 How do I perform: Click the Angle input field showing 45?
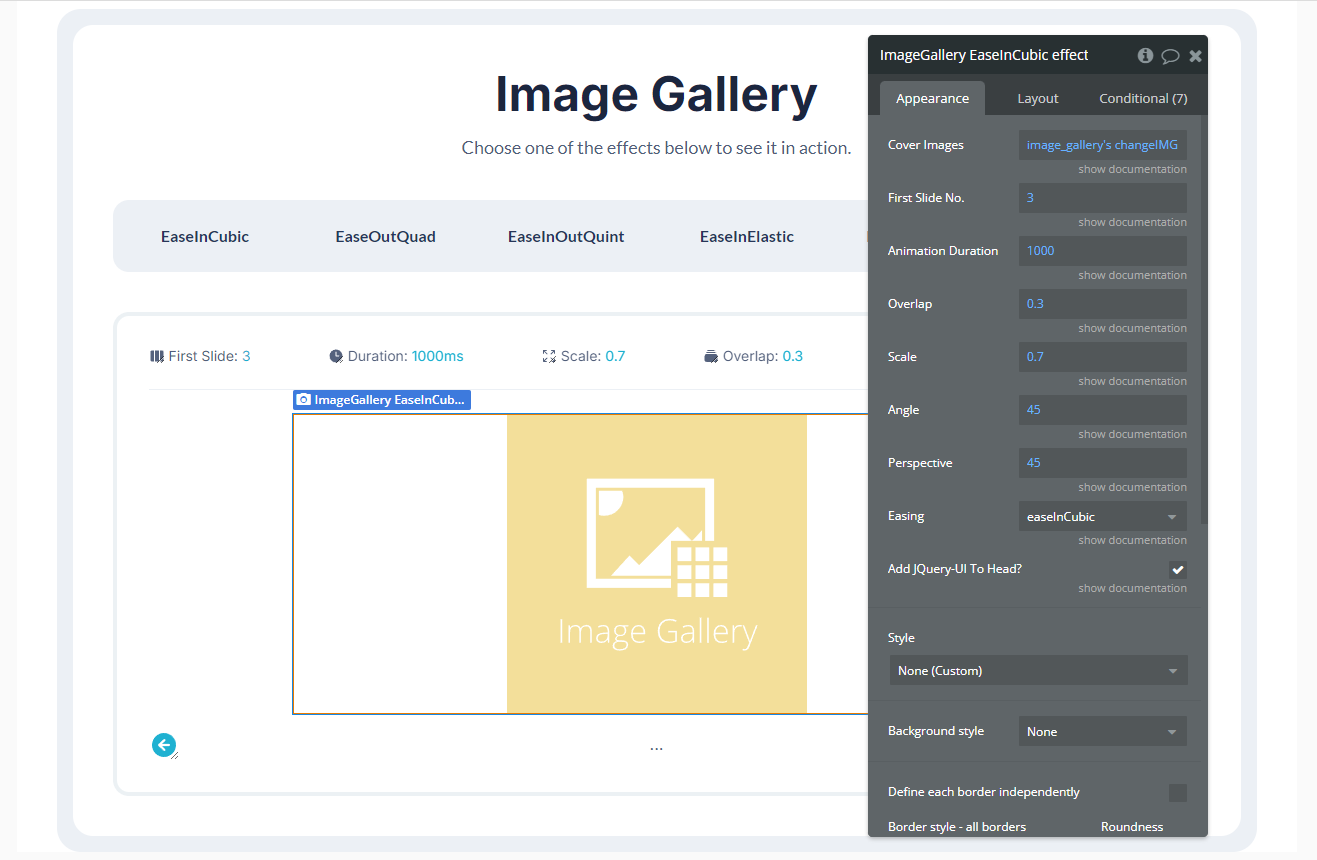click(1102, 410)
